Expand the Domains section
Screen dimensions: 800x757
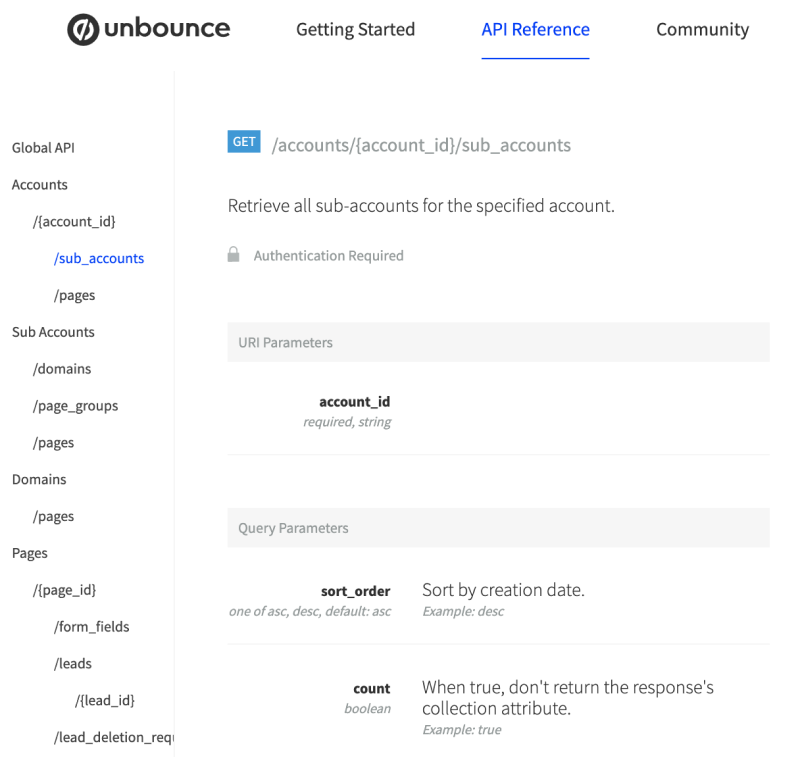tap(39, 479)
